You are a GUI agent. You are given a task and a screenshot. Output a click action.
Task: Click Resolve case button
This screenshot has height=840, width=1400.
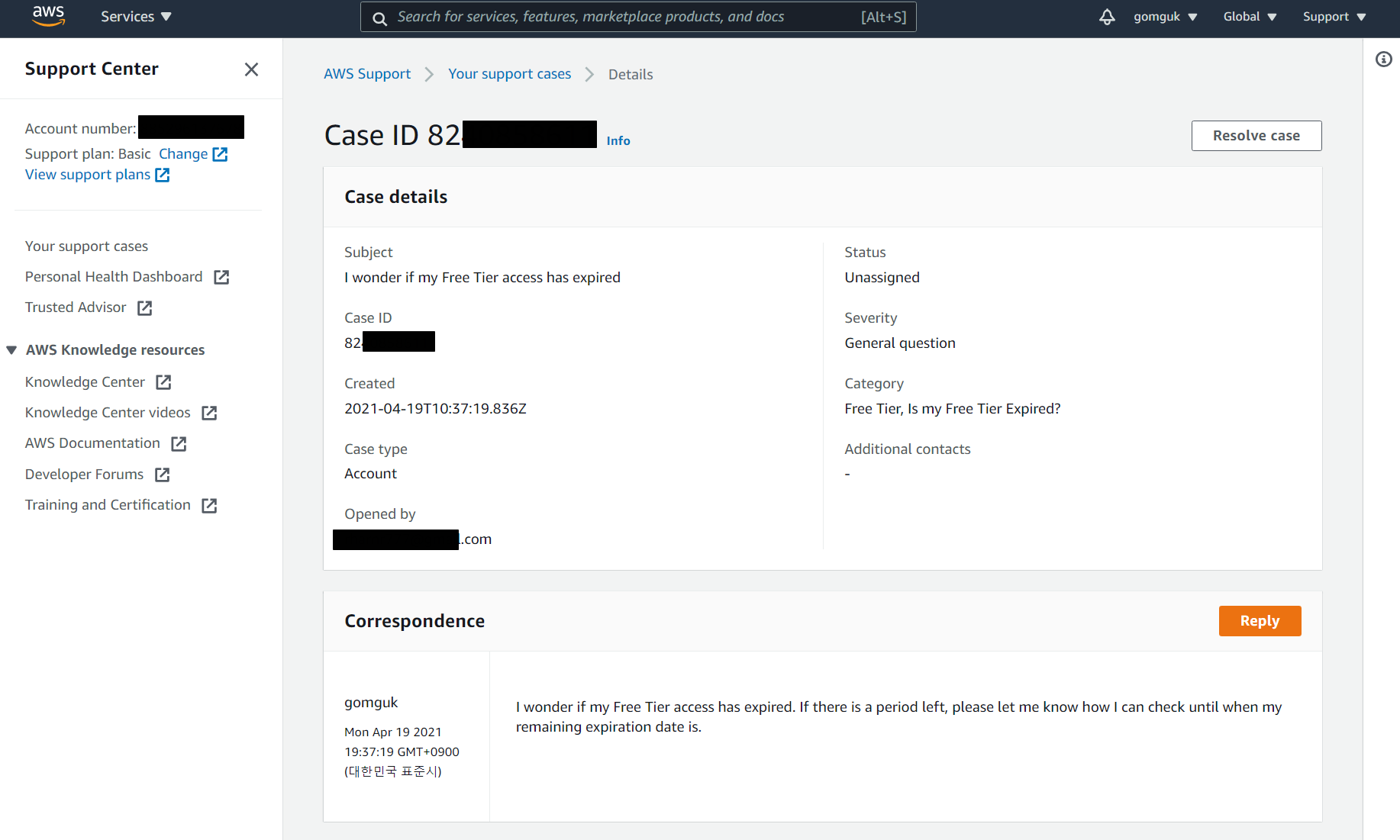(1256, 136)
